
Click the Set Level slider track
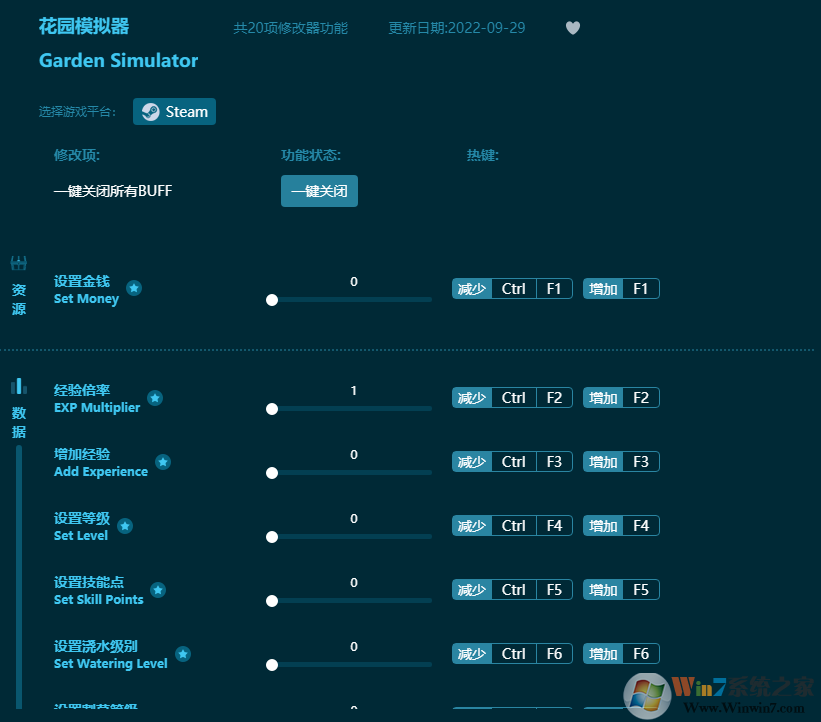tap(351, 537)
